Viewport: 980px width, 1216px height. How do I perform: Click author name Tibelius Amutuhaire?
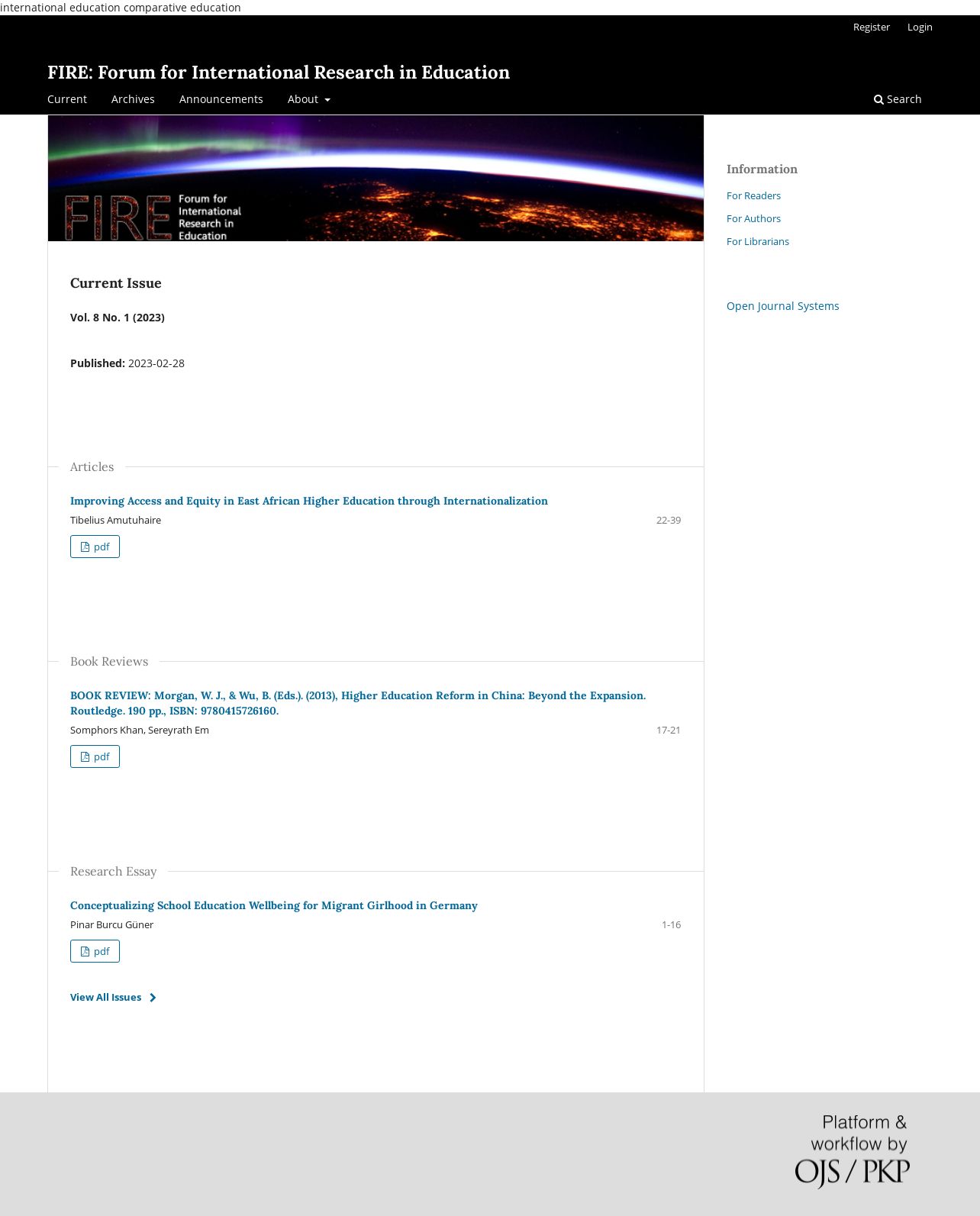[x=115, y=520]
